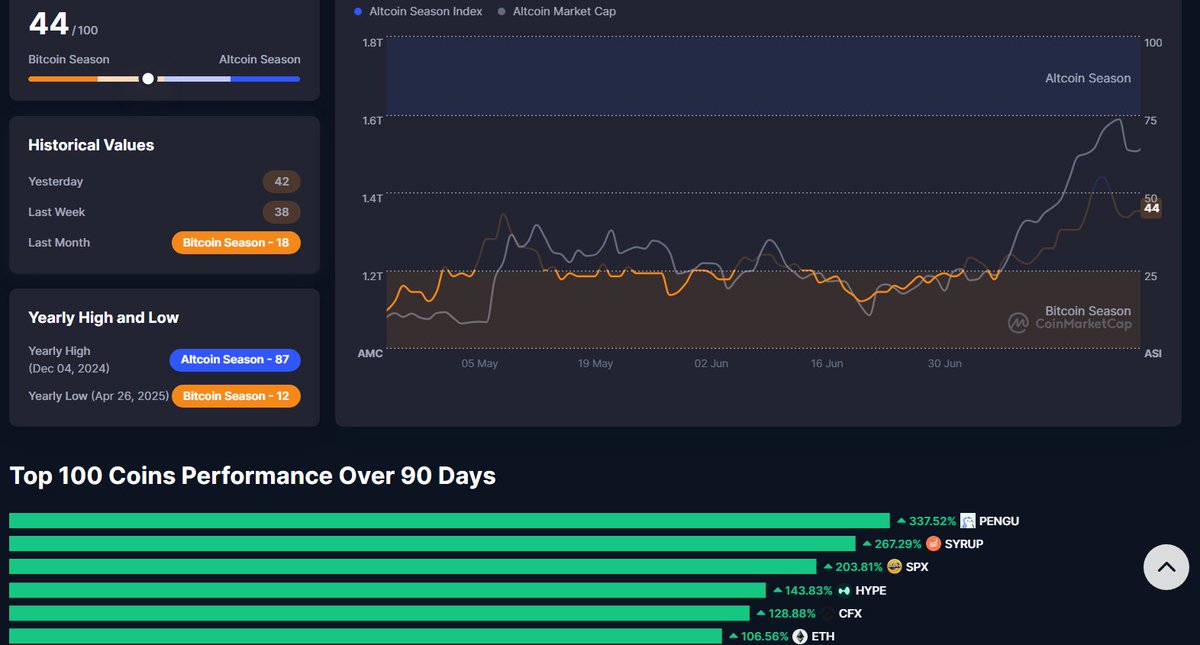Toggle the Altcoin Season Index legend
The height and width of the screenshot is (645, 1200).
point(418,12)
